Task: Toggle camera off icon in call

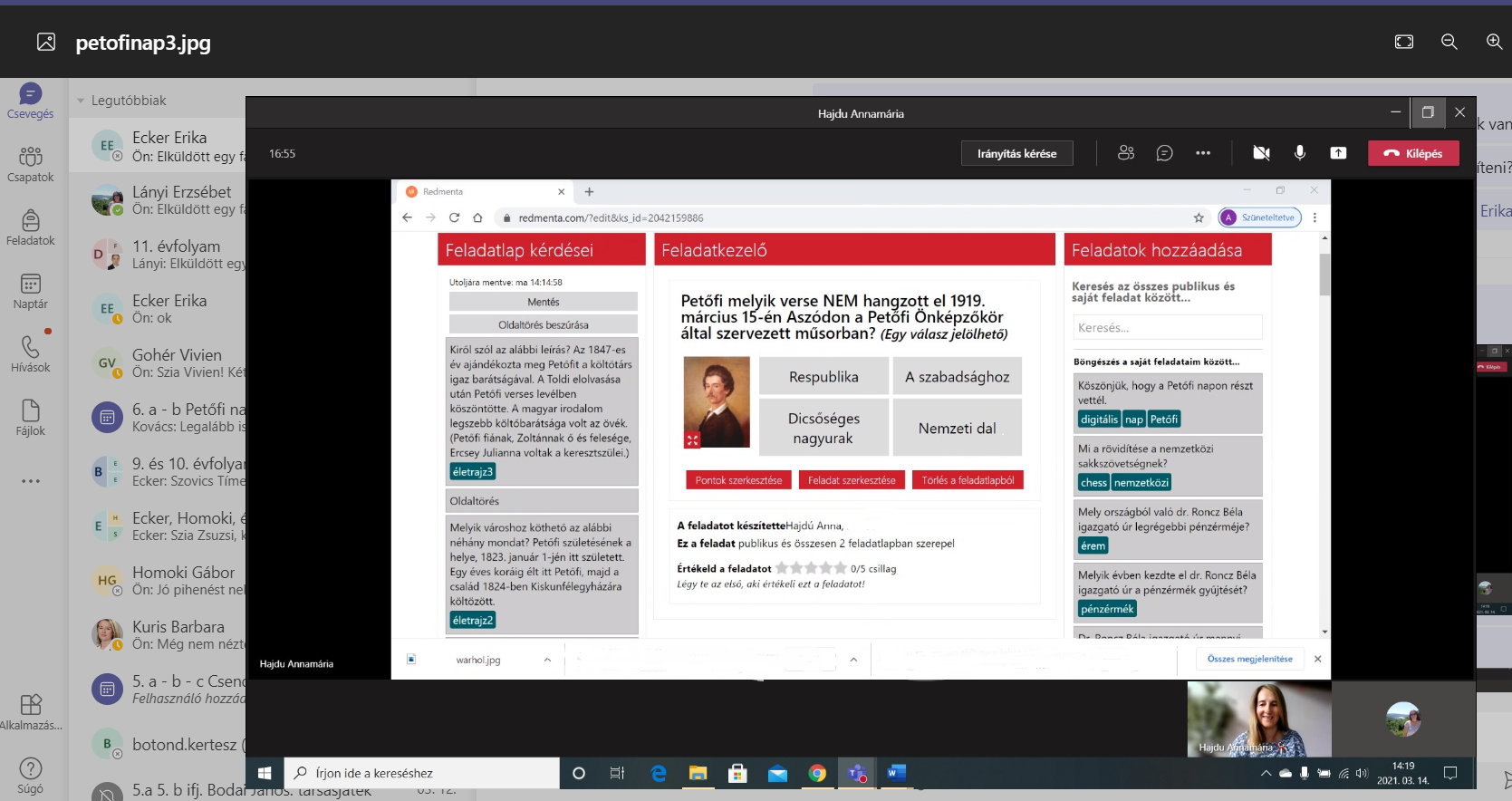Action: pos(1261,153)
